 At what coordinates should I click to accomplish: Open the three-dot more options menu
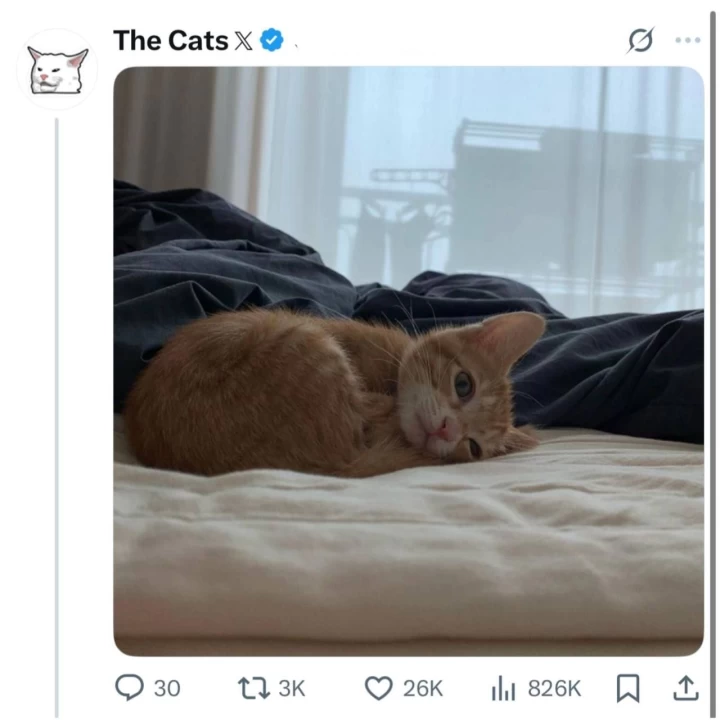coord(688,40)
